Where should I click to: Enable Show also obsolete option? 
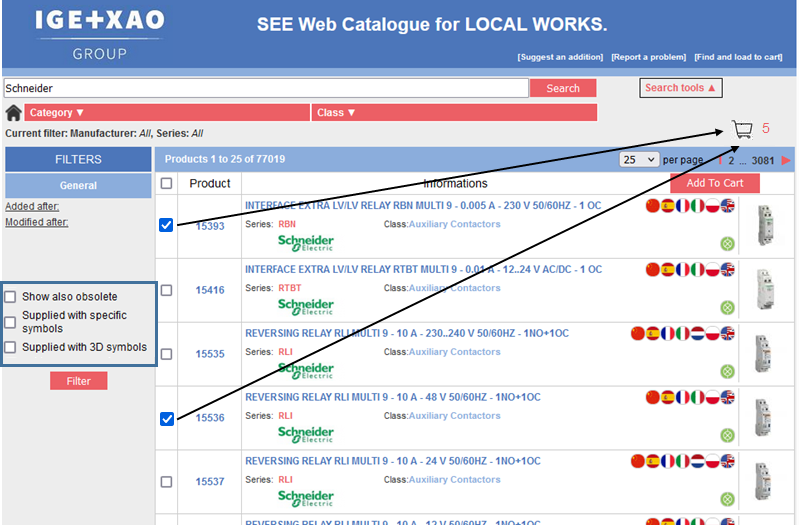pyautogui.click(x=10, y=297)
